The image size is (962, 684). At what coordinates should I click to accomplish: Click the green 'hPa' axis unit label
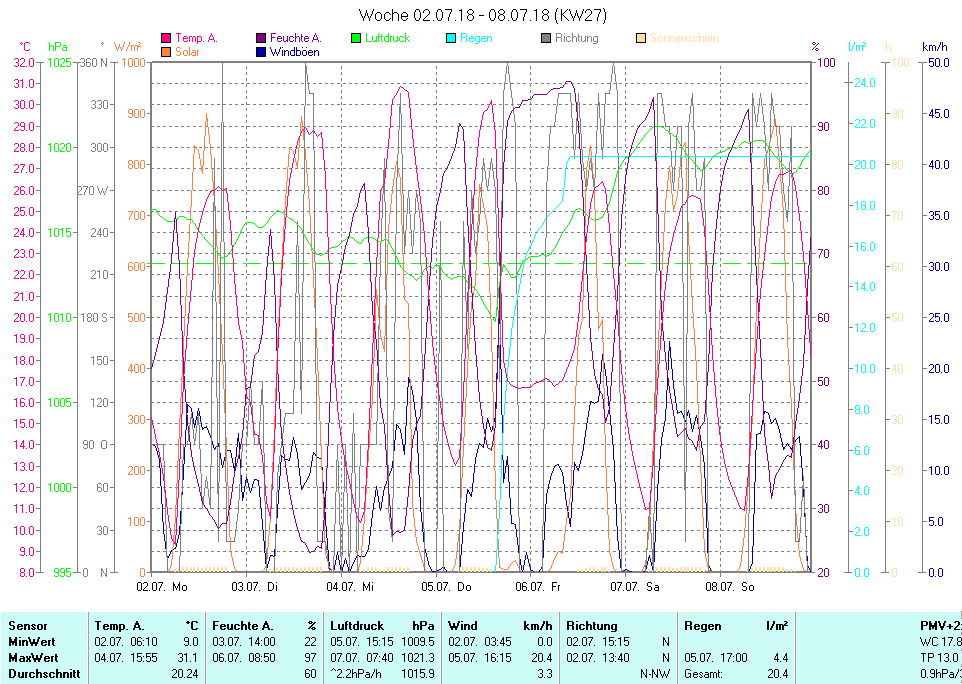(58, 47)
